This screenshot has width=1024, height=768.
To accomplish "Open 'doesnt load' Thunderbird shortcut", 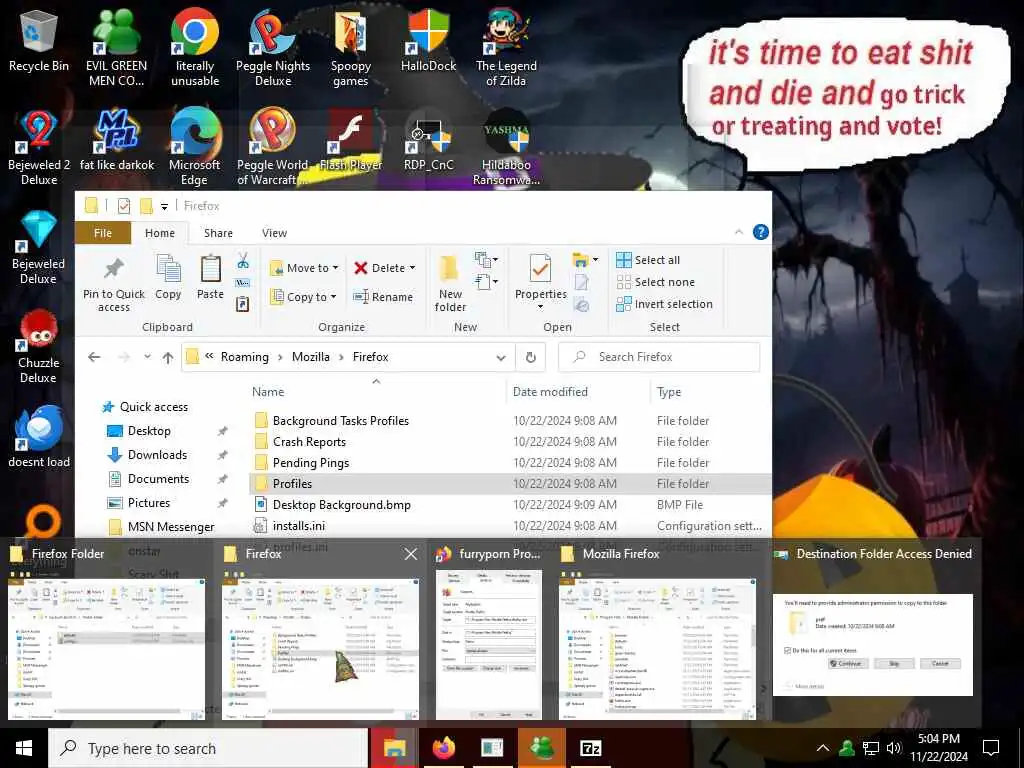I will tap(39, 438).
